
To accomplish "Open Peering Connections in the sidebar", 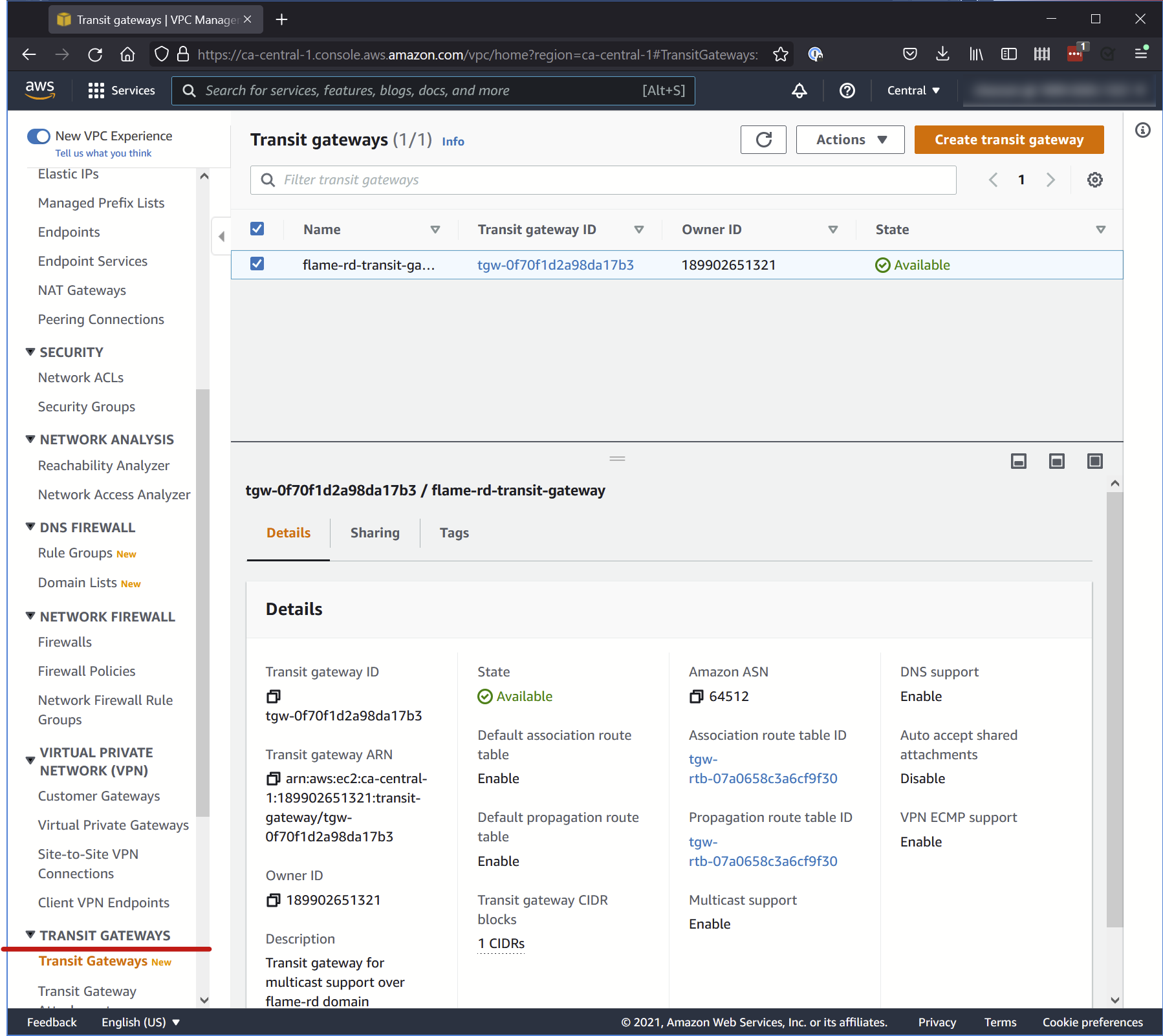I will 101,319.
